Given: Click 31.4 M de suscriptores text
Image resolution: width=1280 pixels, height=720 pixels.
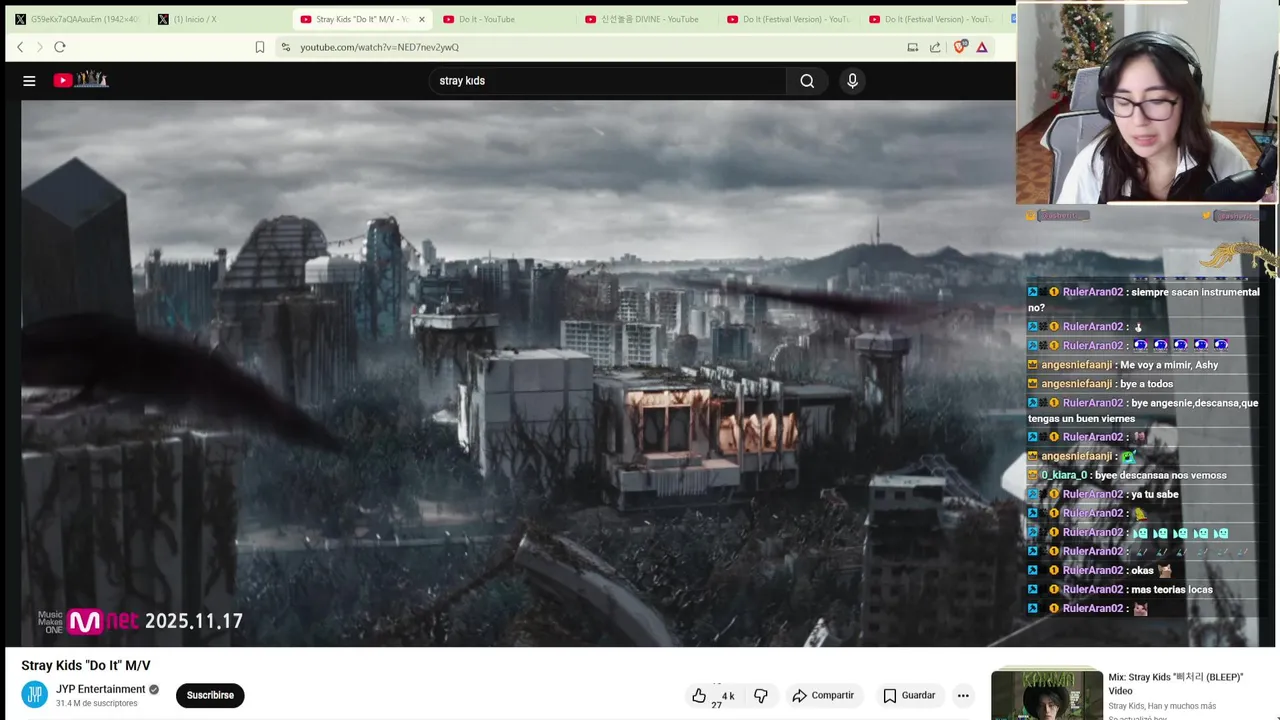Looking at the screenshot, I should [97, 704].
